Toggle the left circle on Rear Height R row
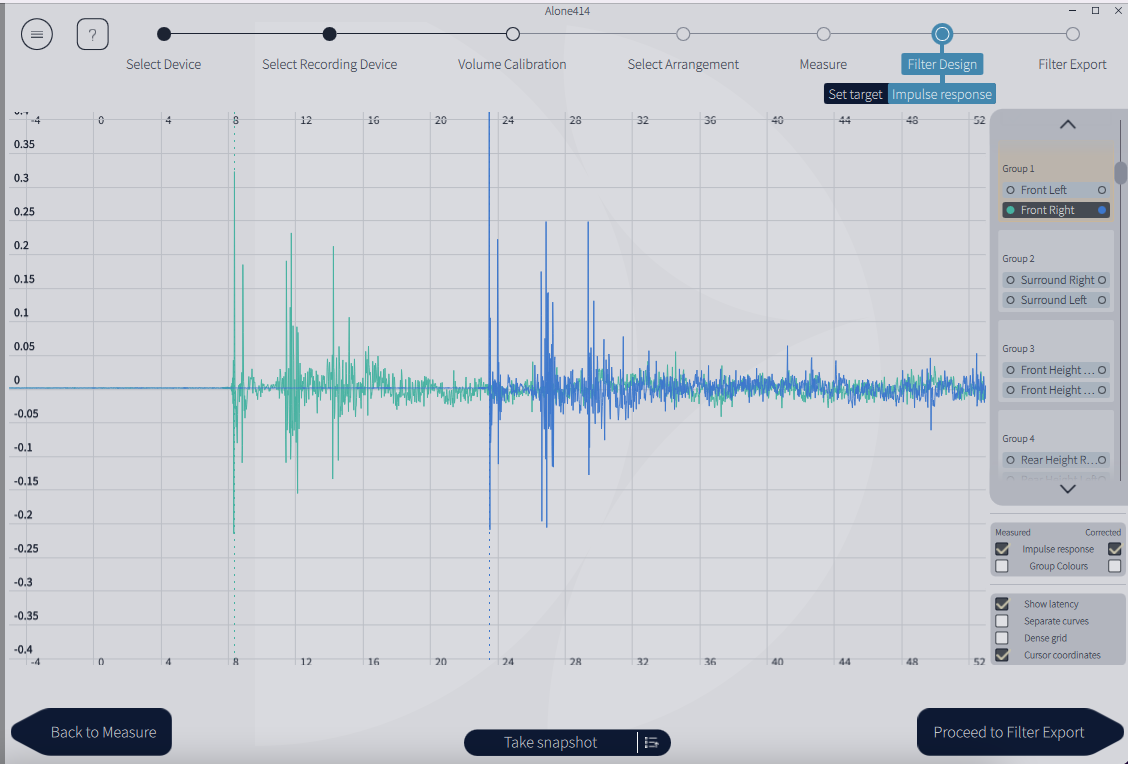Screen dimensions: 1128x764 (1011, 460)
